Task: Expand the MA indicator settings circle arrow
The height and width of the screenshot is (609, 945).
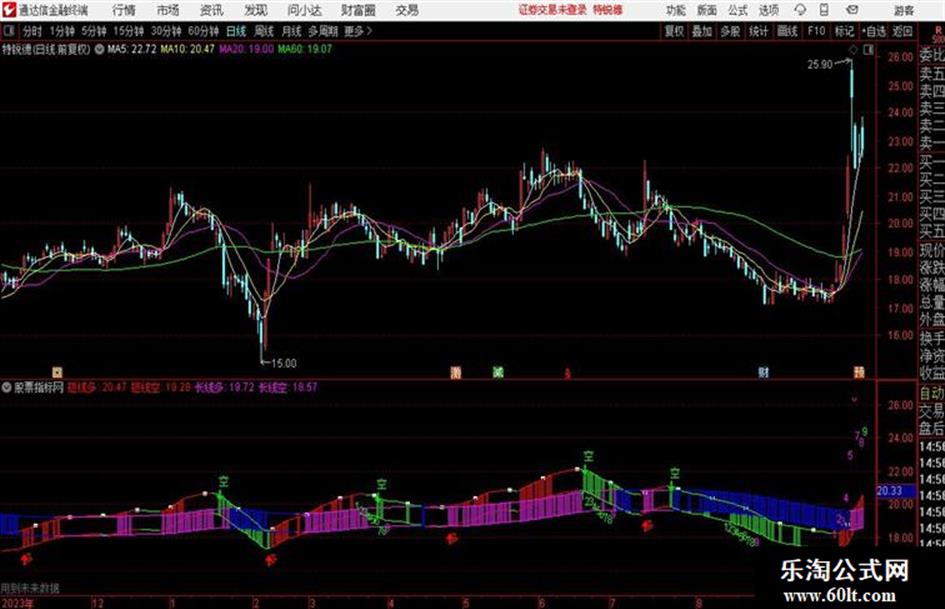Action: pyautogui.click(x=99, y=49)
